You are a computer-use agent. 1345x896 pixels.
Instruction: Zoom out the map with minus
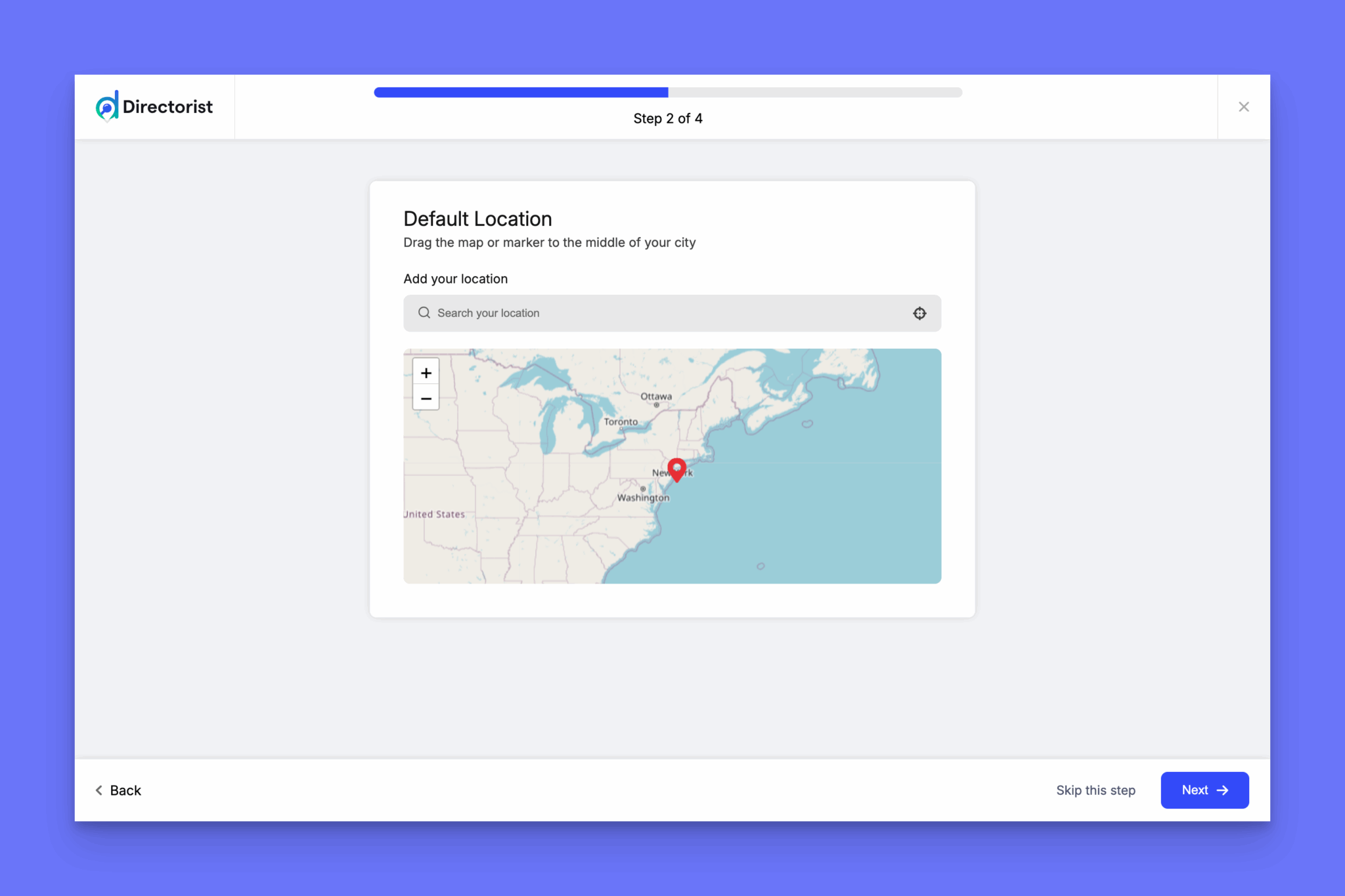click(426, 398)
